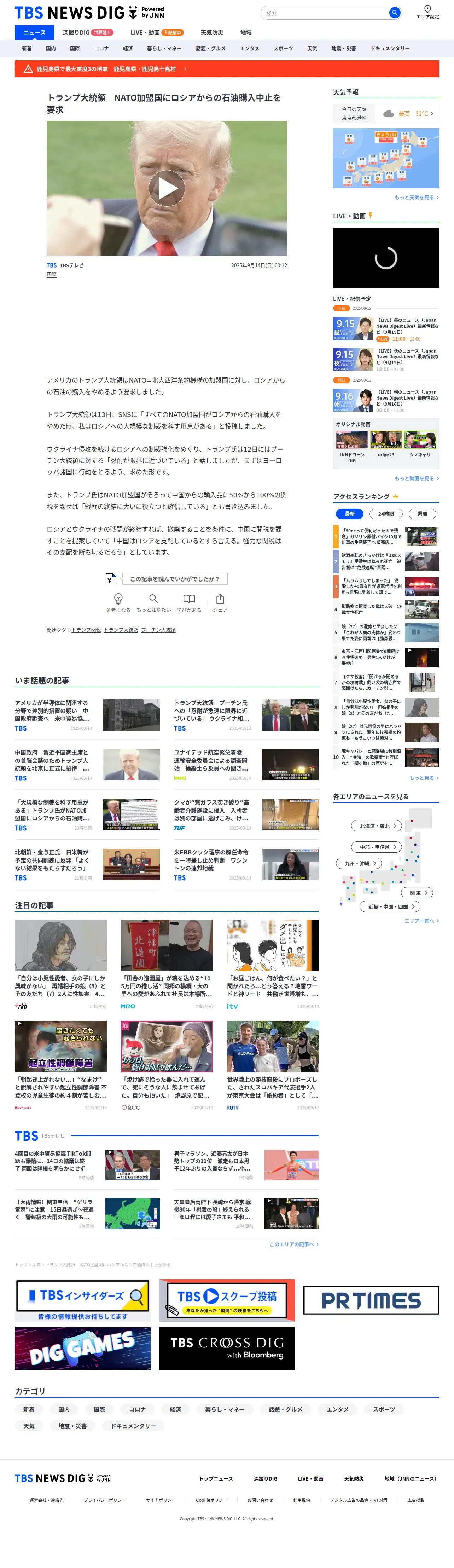Open このエリアの記事へ link
Viewport: 454px width, 1568px height.
294,1244
